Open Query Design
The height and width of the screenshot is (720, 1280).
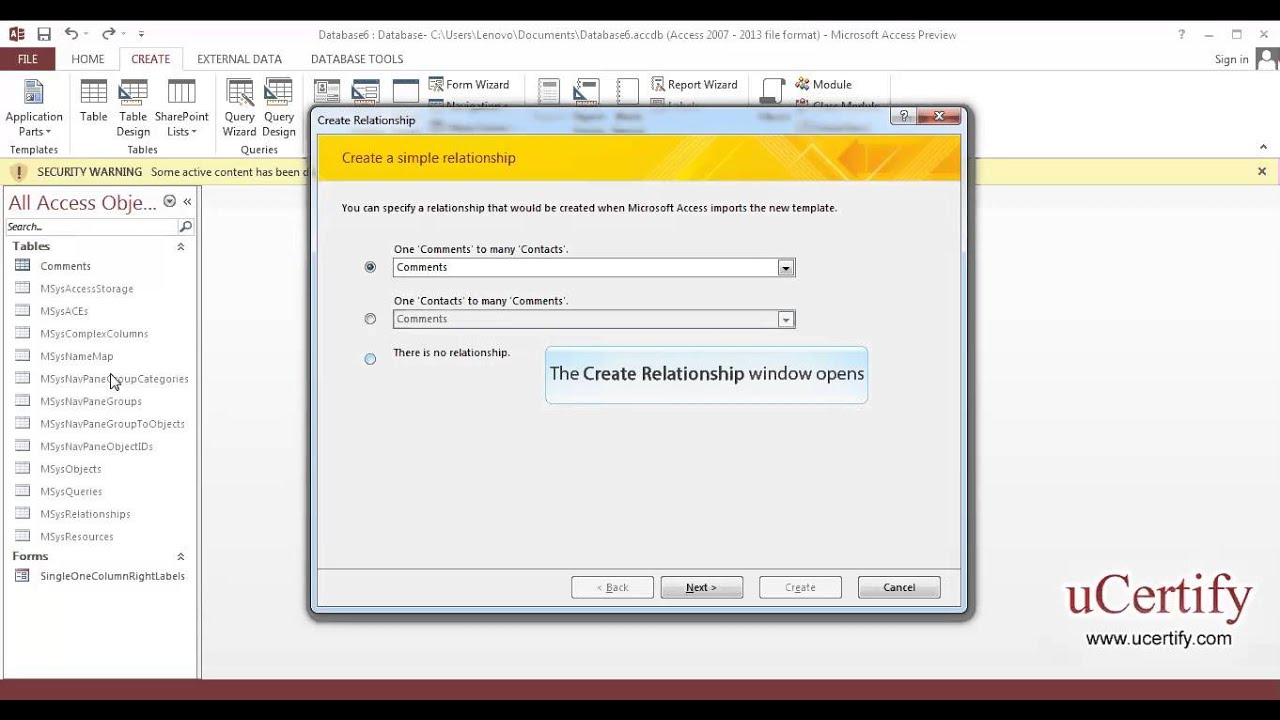point(279,108)
